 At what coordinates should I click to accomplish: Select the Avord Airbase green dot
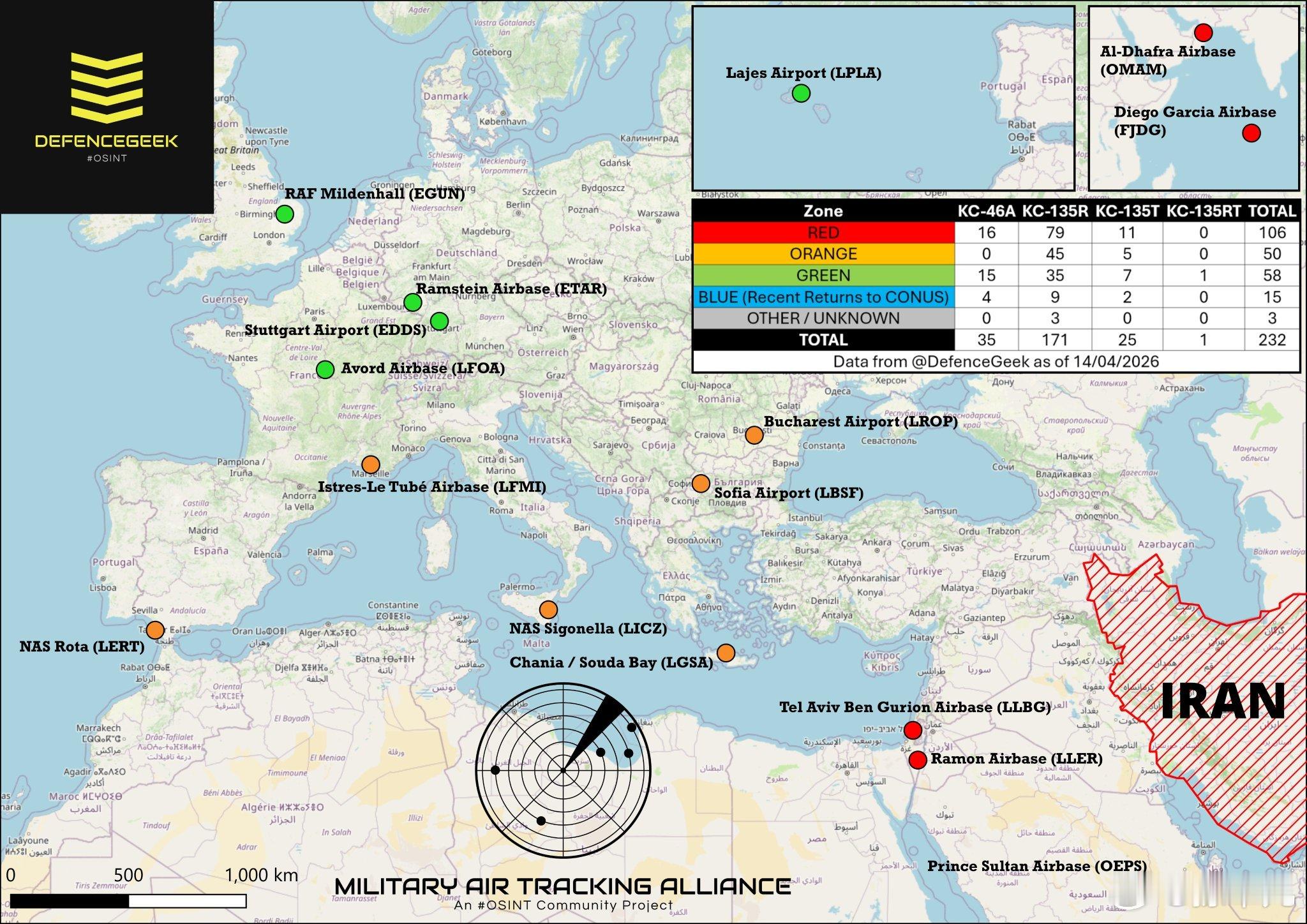point(325,369)
